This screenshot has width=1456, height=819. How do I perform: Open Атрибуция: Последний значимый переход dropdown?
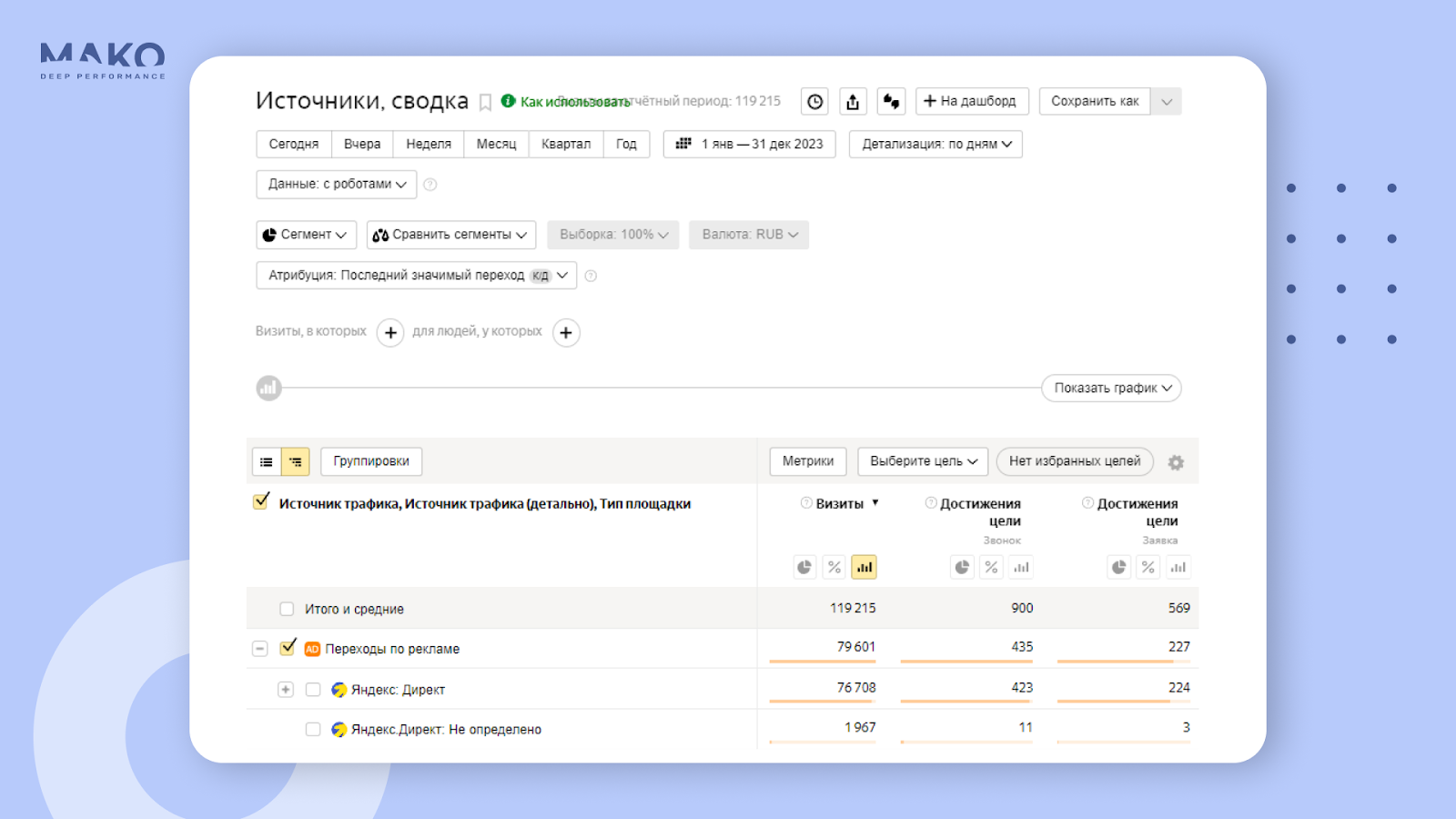[x=417, y=276]
